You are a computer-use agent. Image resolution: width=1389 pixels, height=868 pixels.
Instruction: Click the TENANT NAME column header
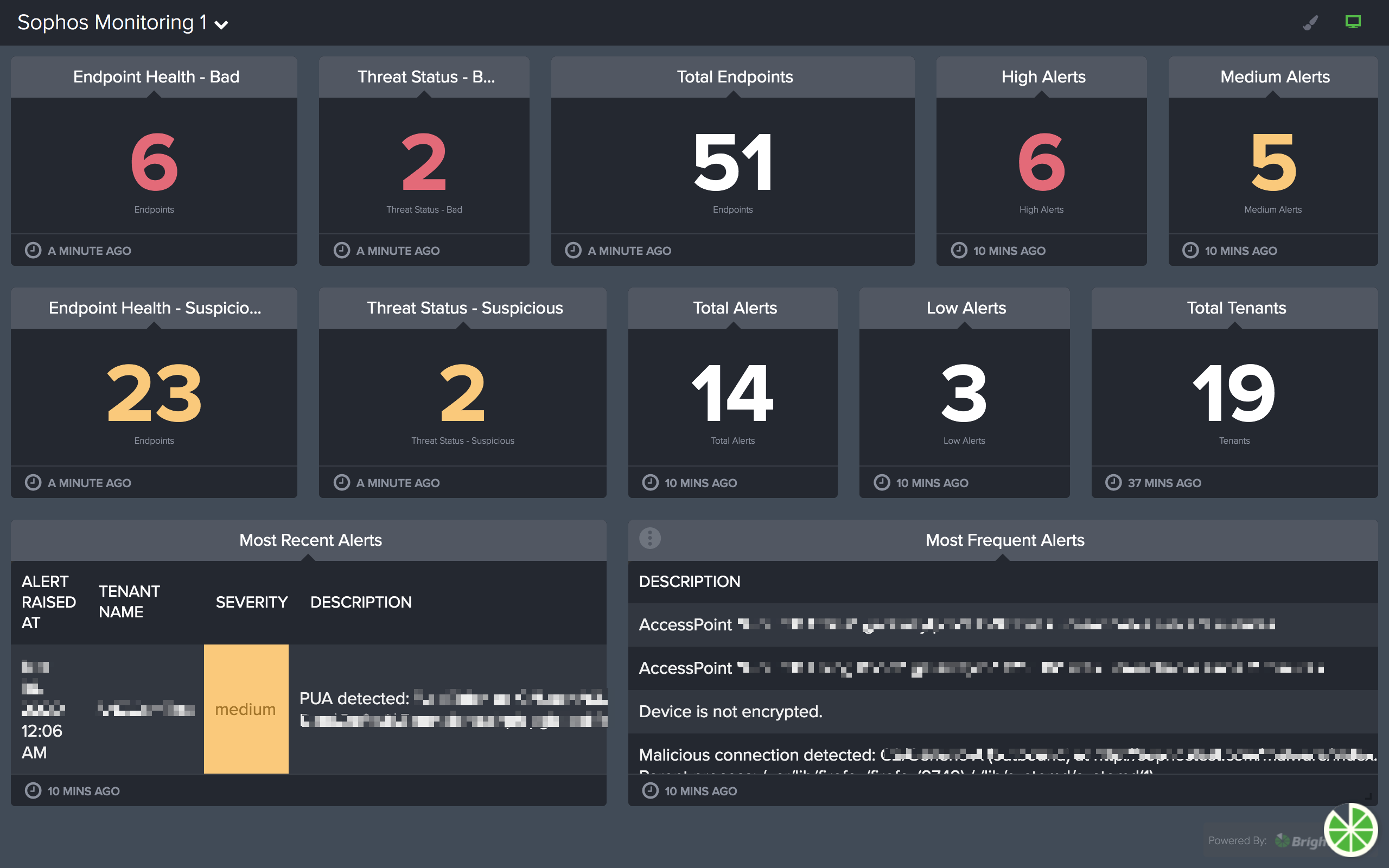[129, 602]
